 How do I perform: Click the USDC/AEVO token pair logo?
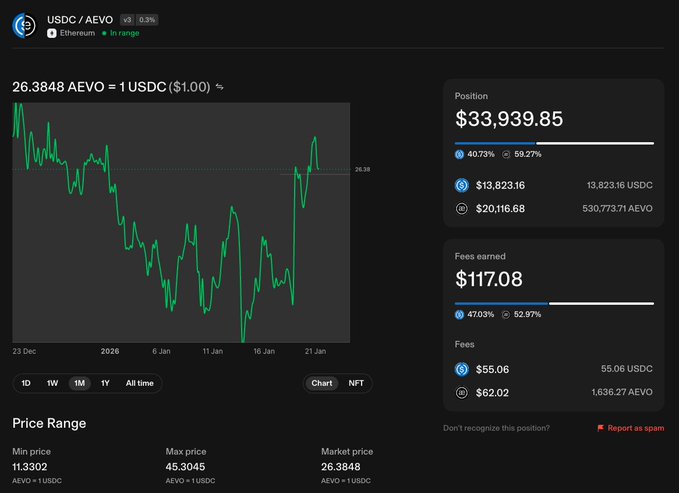[25, 25]
